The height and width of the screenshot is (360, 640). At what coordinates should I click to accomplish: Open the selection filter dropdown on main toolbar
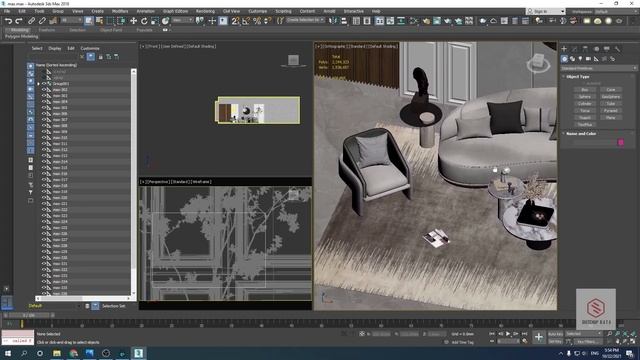[71, 20]
